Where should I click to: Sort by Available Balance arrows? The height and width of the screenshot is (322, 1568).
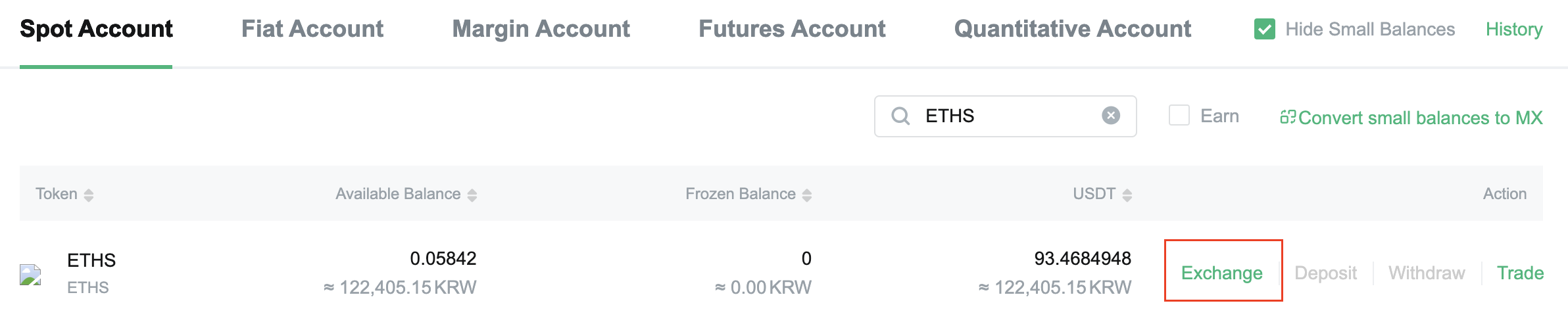click(x=472, y=195)
